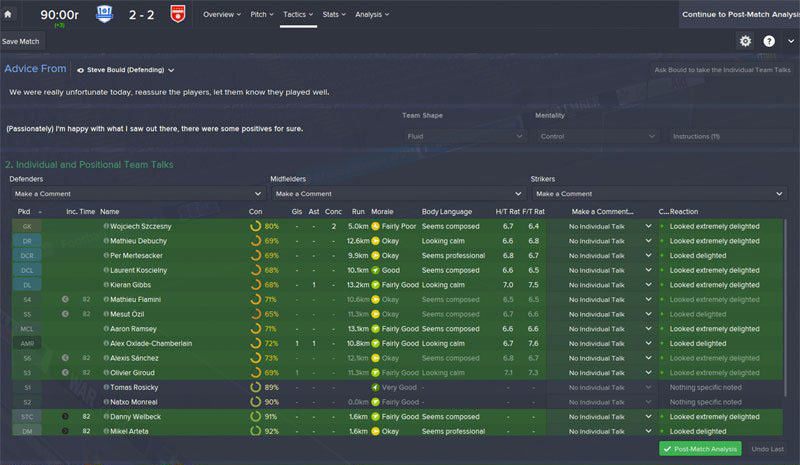Click the home team blue club badge

[x=105, y=14]
